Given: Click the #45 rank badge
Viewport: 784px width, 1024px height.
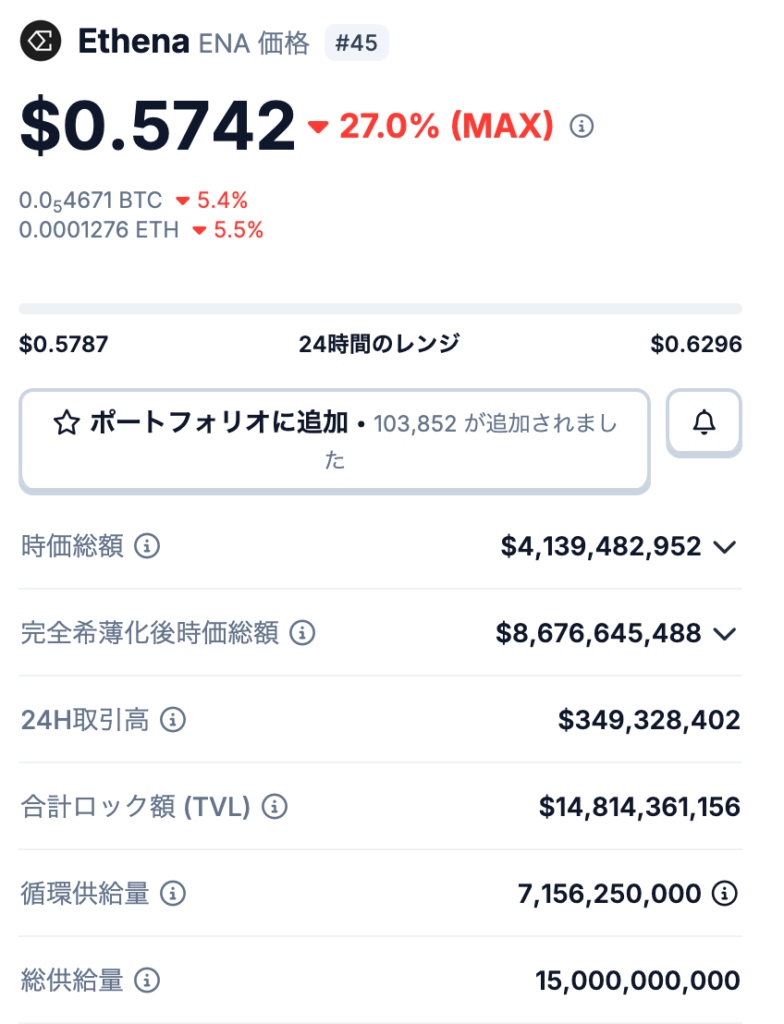Looking at the screenshot, I should tap(356, 43).
